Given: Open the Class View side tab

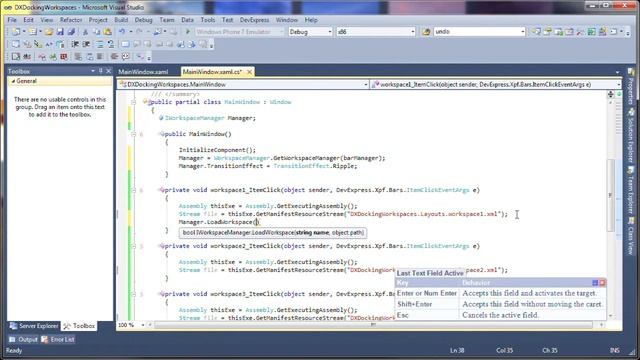Looking at the screenshot, I should coord(631,237).
